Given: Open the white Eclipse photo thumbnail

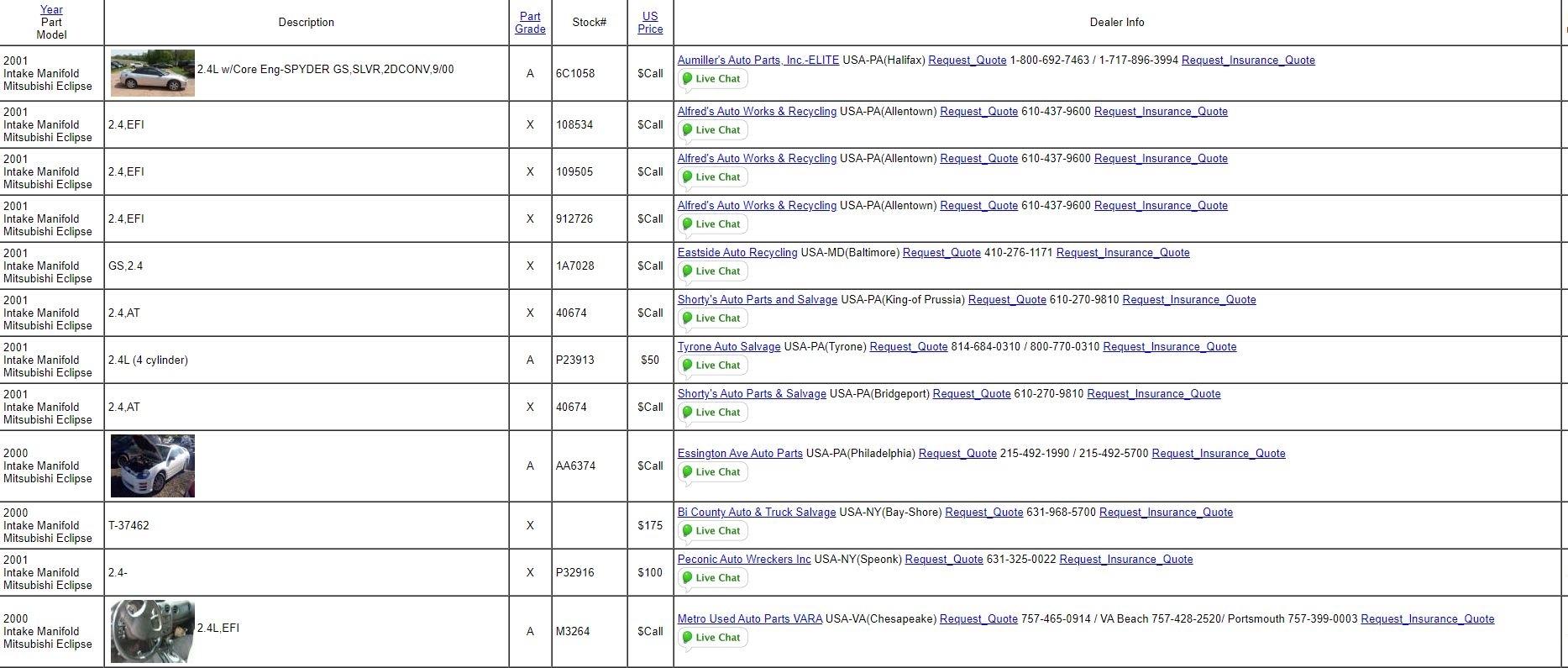Looking at the screenshot, I should [153, 465].
